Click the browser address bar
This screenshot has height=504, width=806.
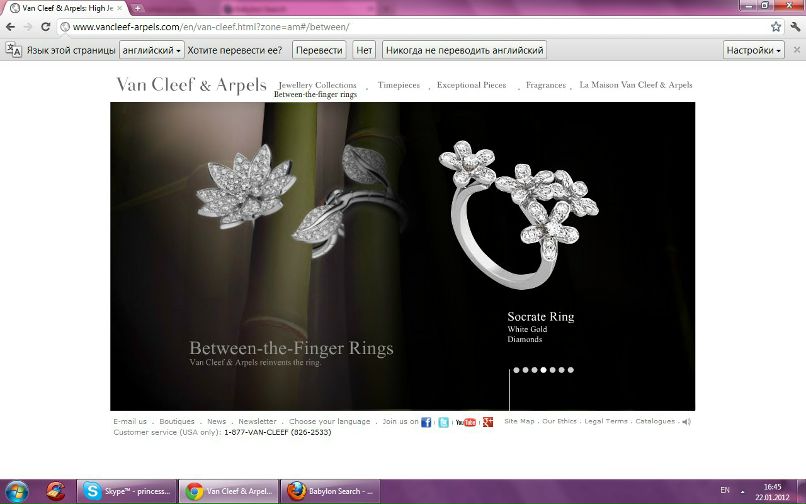point(400,26)
